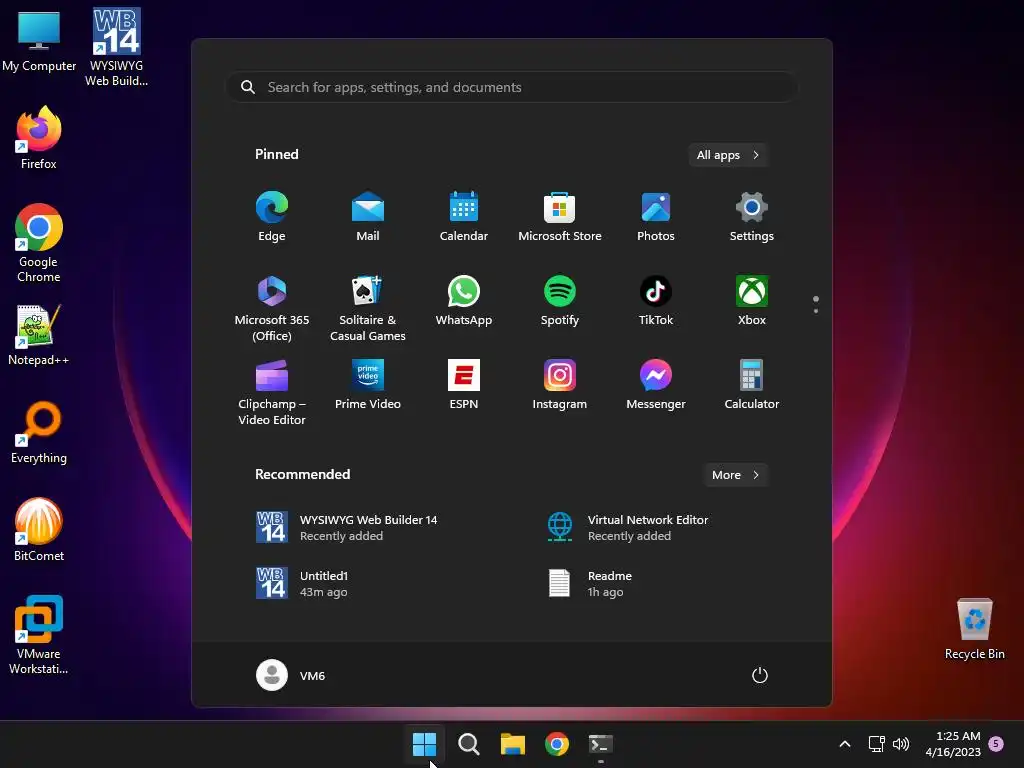Open notification badge showing 5
Viewport: 1024px width, 768px height.
coord(996,744)
